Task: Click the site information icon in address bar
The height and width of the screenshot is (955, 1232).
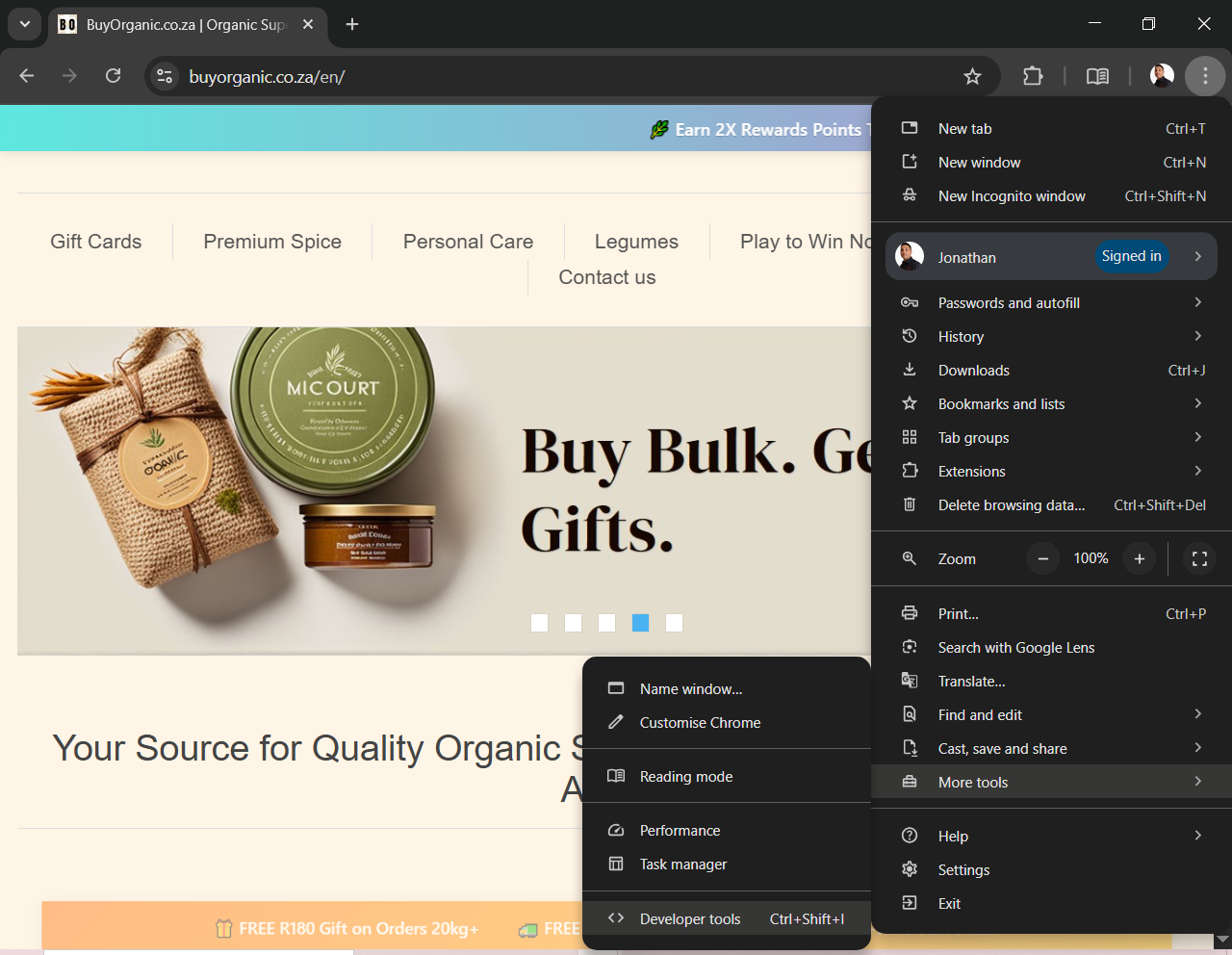Action: click(x=165, y=75)
